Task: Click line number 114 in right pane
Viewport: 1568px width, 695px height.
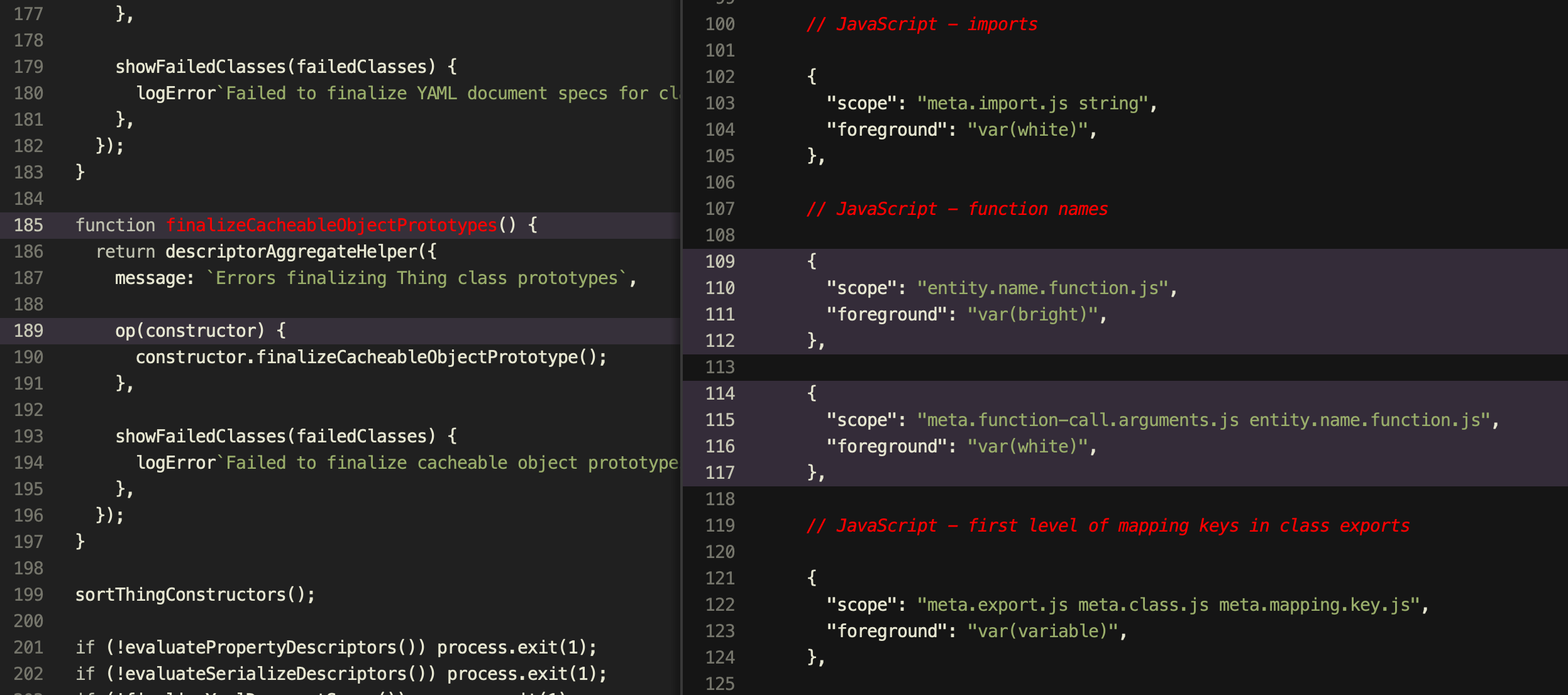Action: click(x=720, y=393)
